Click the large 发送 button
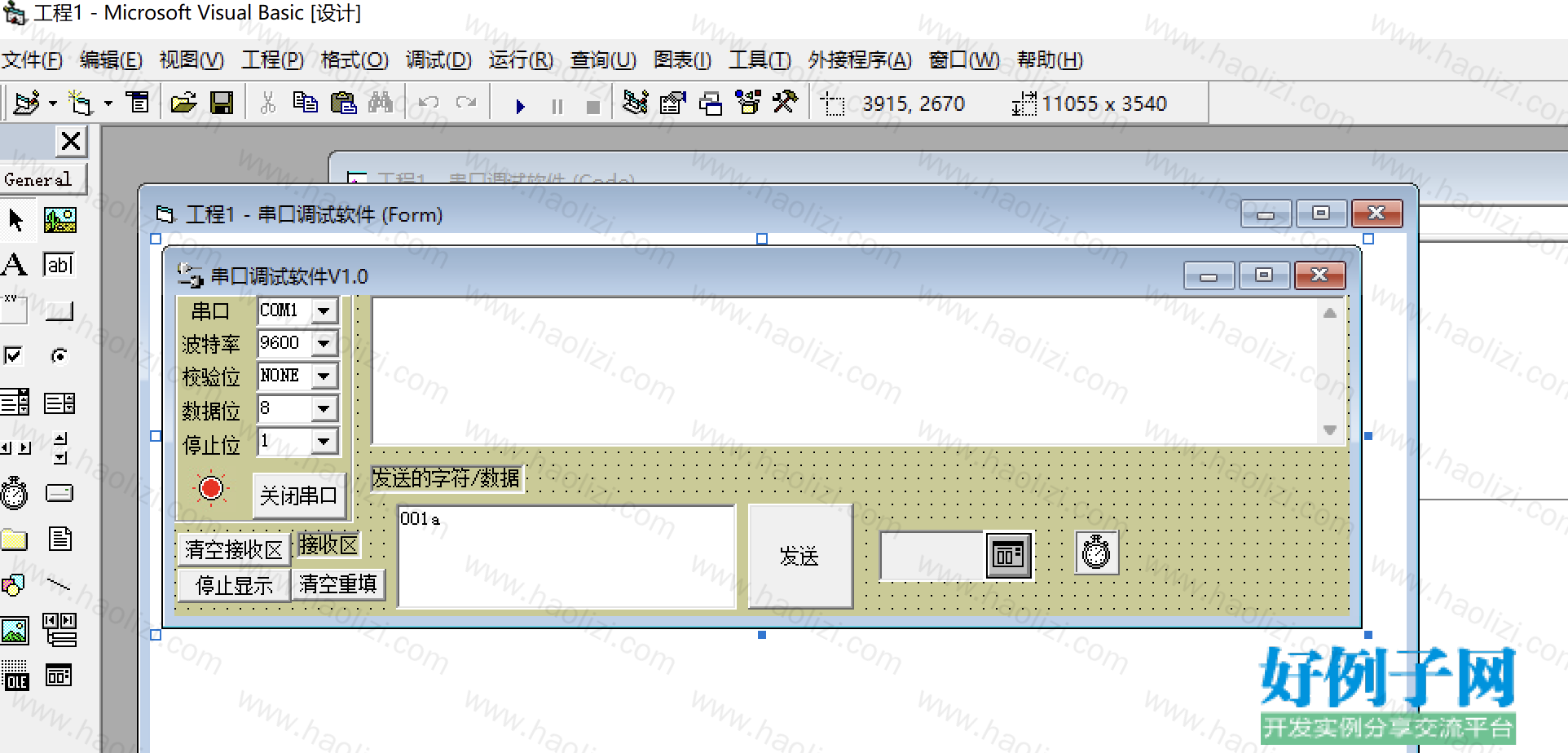1568x753 pixels. pos(799,556)
